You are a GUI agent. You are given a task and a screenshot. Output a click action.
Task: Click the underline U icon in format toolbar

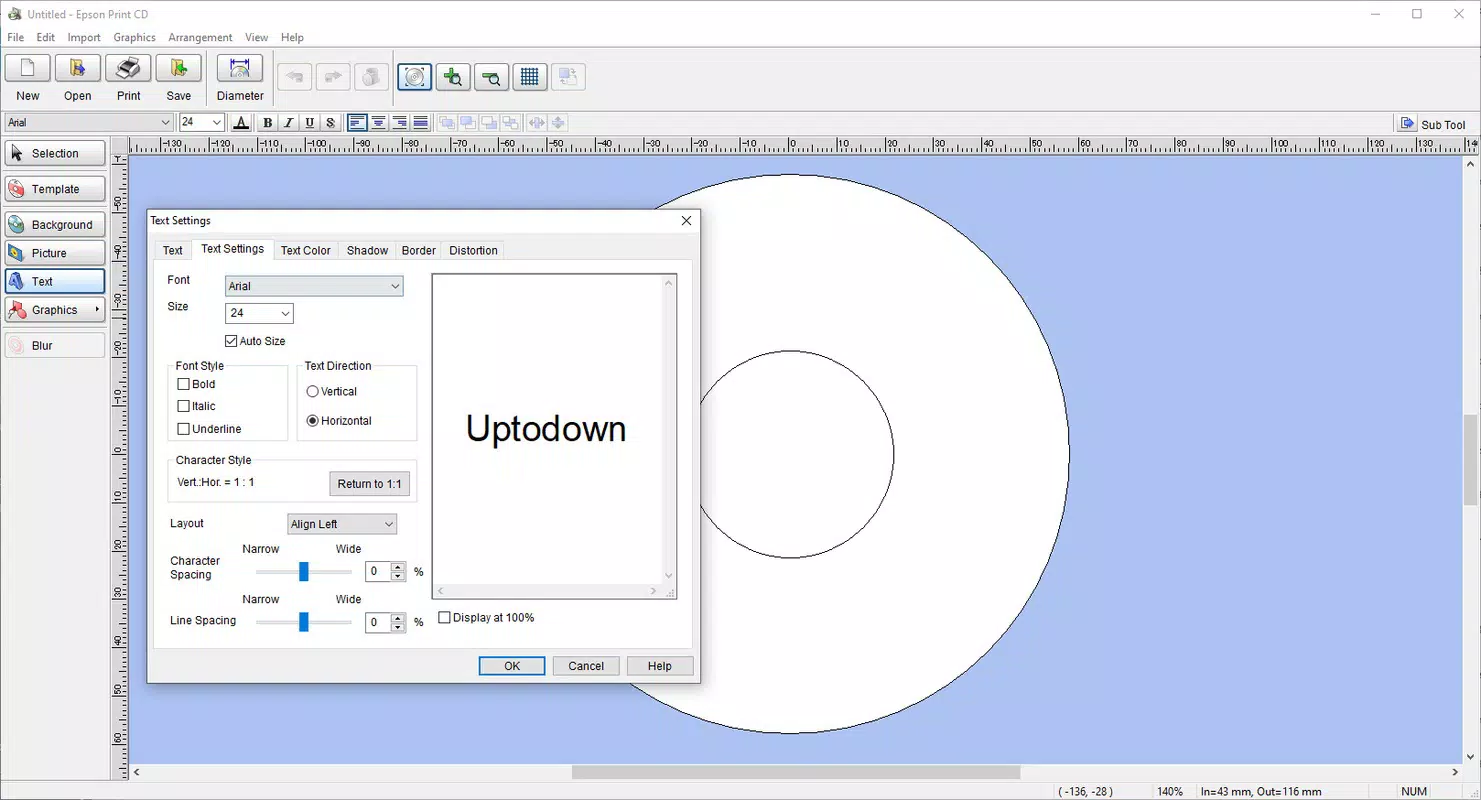point(310,123)
